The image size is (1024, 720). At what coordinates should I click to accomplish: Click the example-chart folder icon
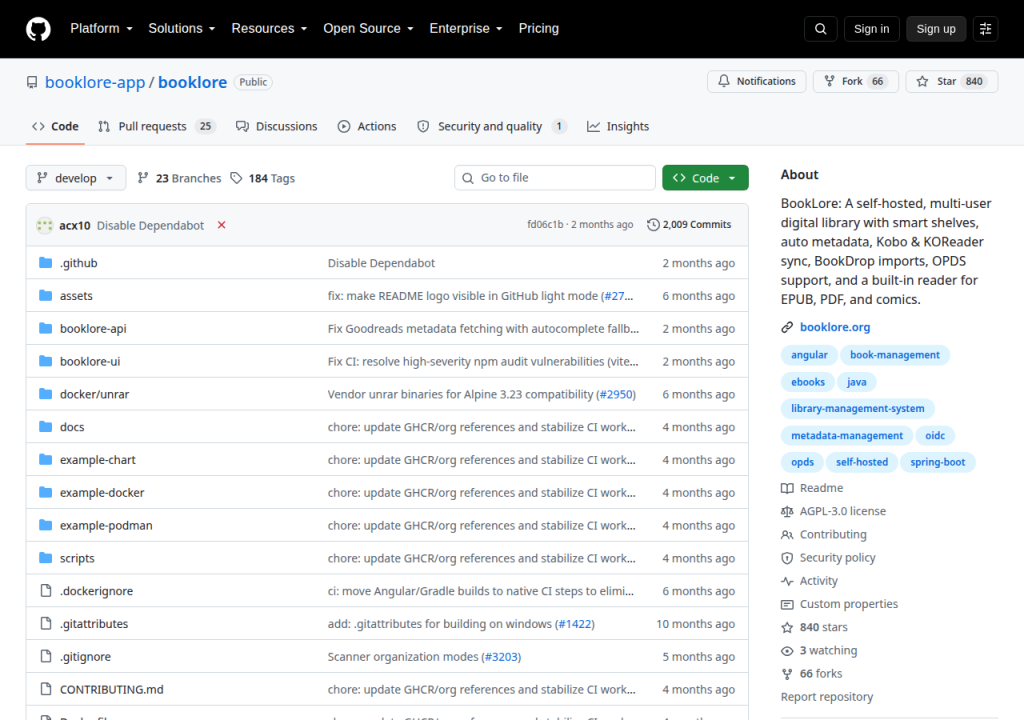(x=46, y=459)
